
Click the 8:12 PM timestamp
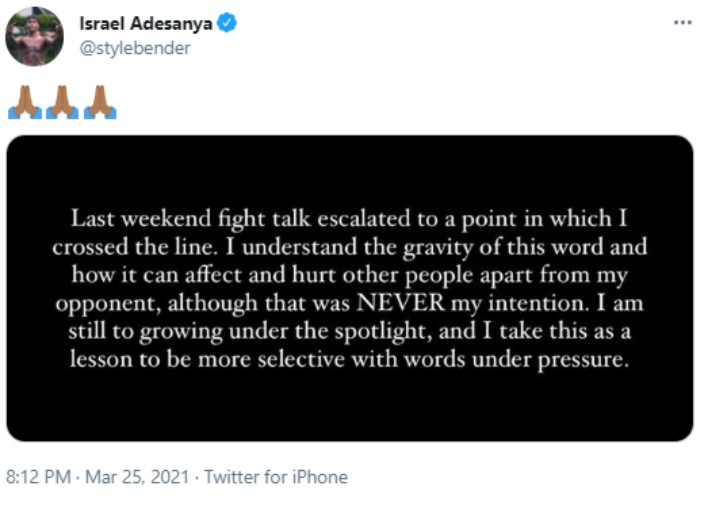pos(38,477)
